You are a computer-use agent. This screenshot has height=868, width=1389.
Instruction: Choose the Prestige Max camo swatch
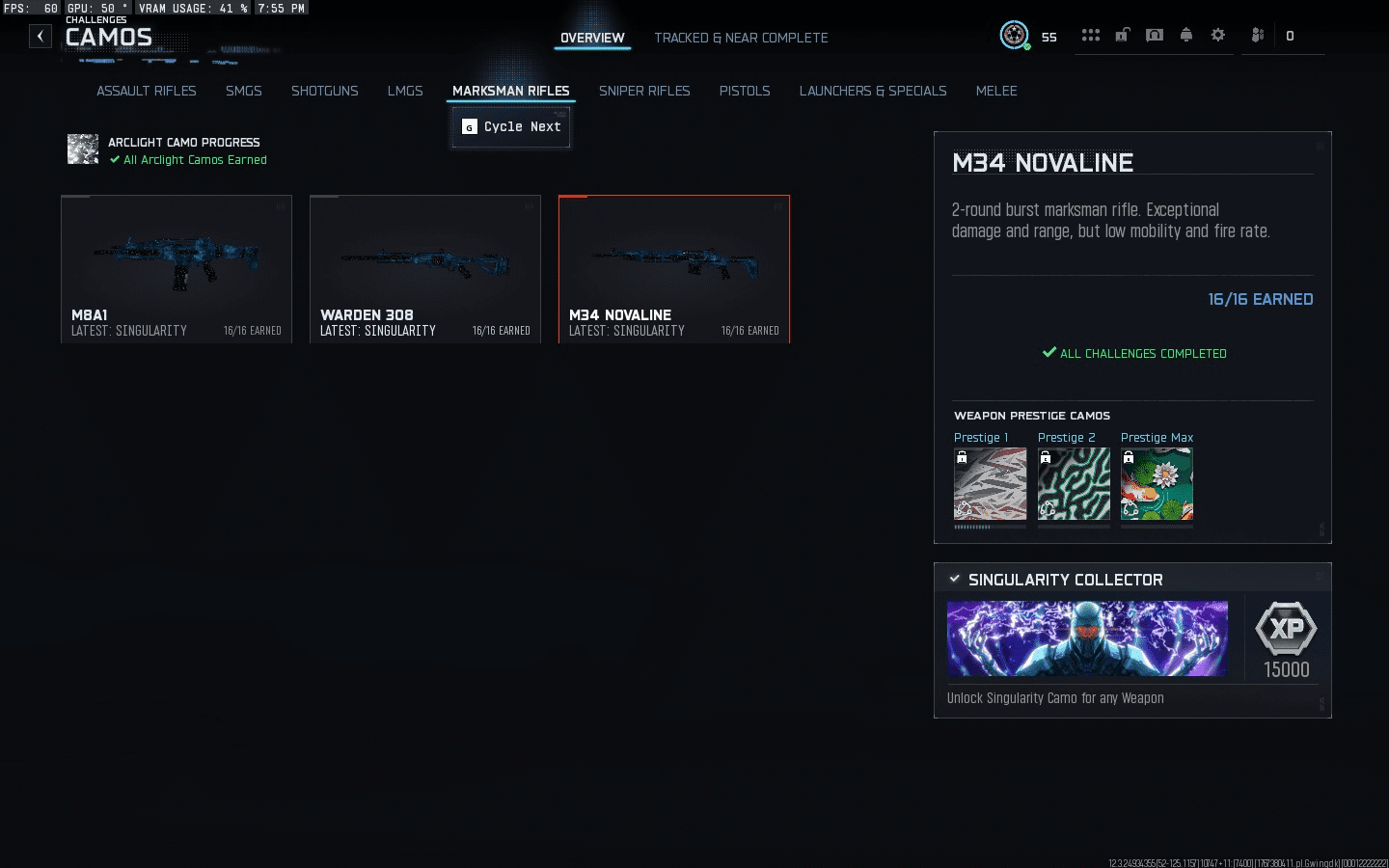[x=1157, y=484]
